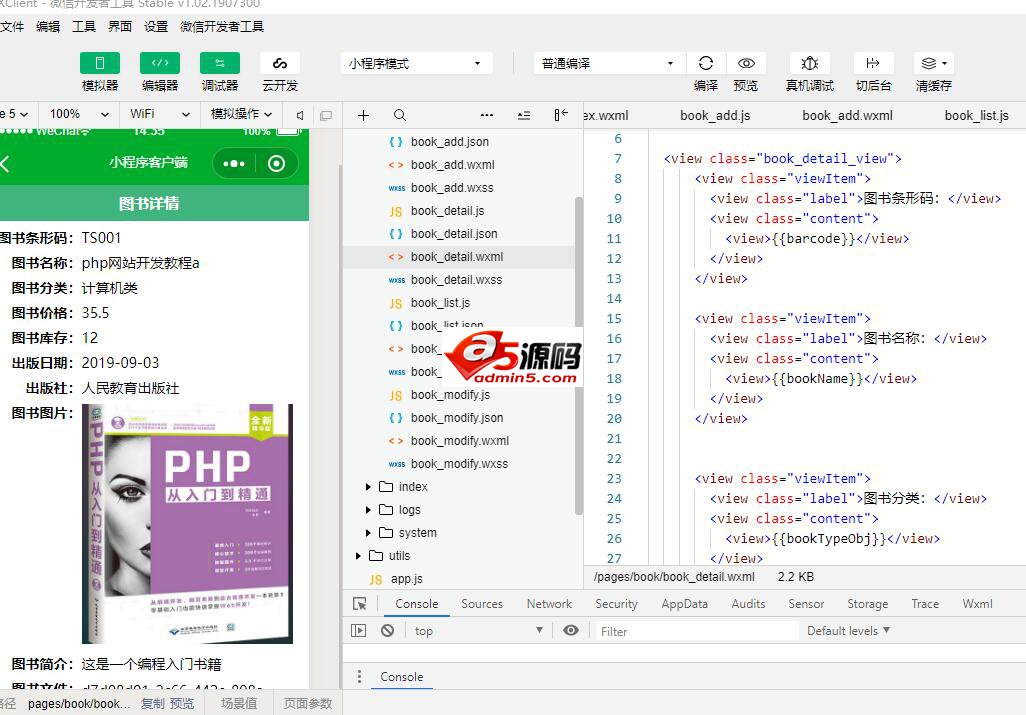The height and width of the screenshot is (715, 1026).
Task: Click the clear console icon
Action: pos(387,631)
